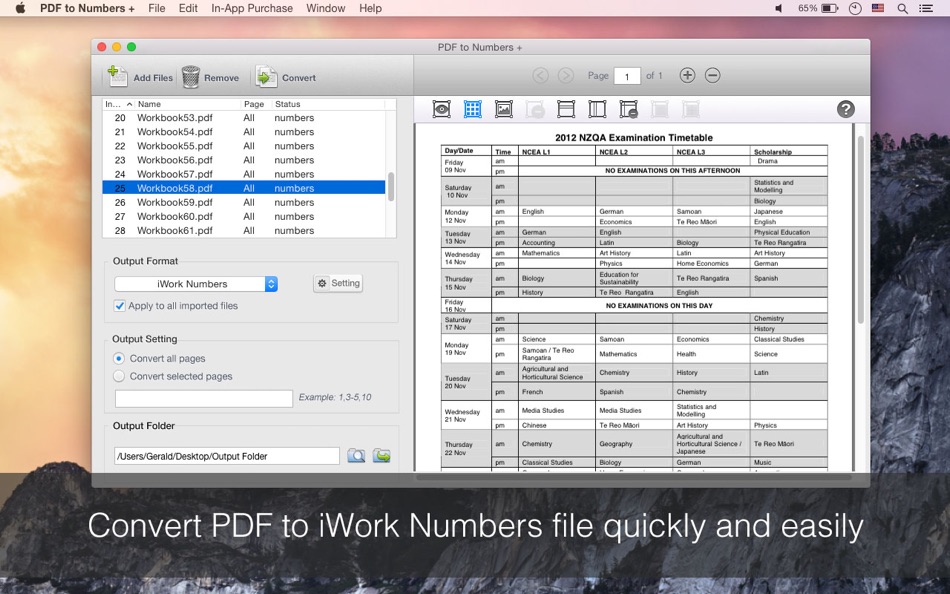Screen dimensions: 950x594
Task: Click the Add Files toolbar icon
Action: pyautogui.click(x=118, y=76)
